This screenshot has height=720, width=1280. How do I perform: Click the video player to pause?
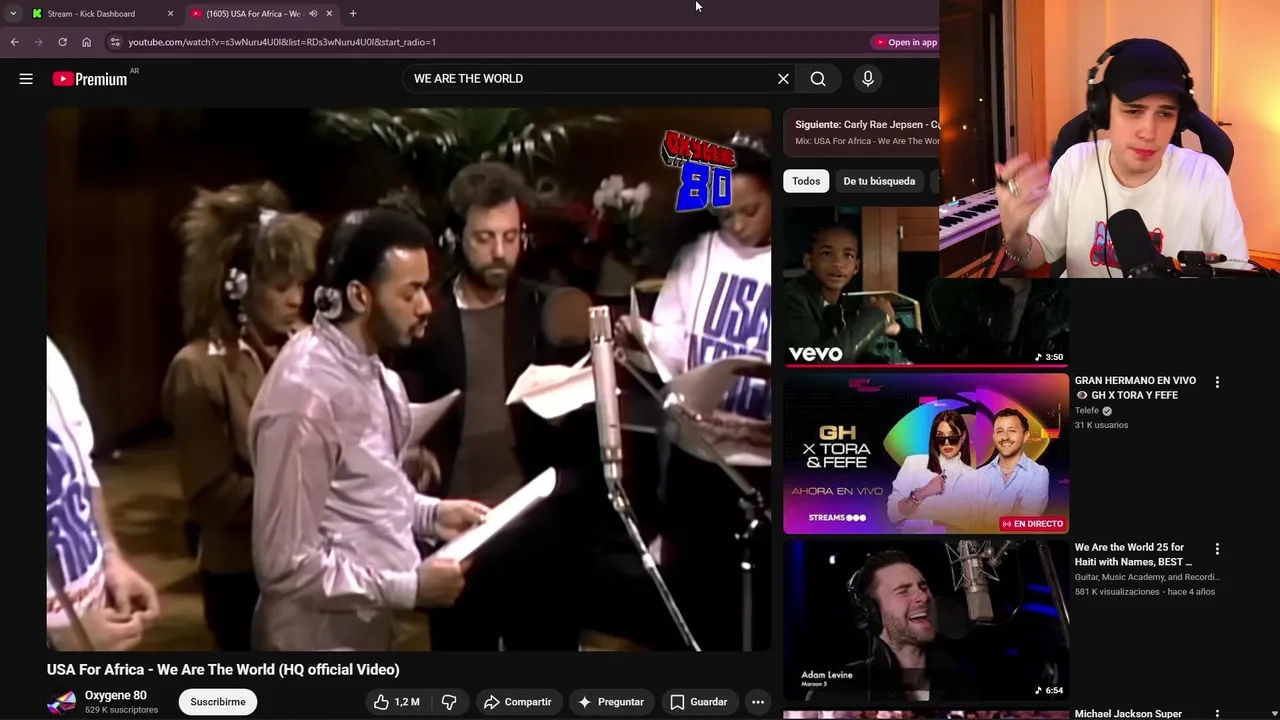409,380
